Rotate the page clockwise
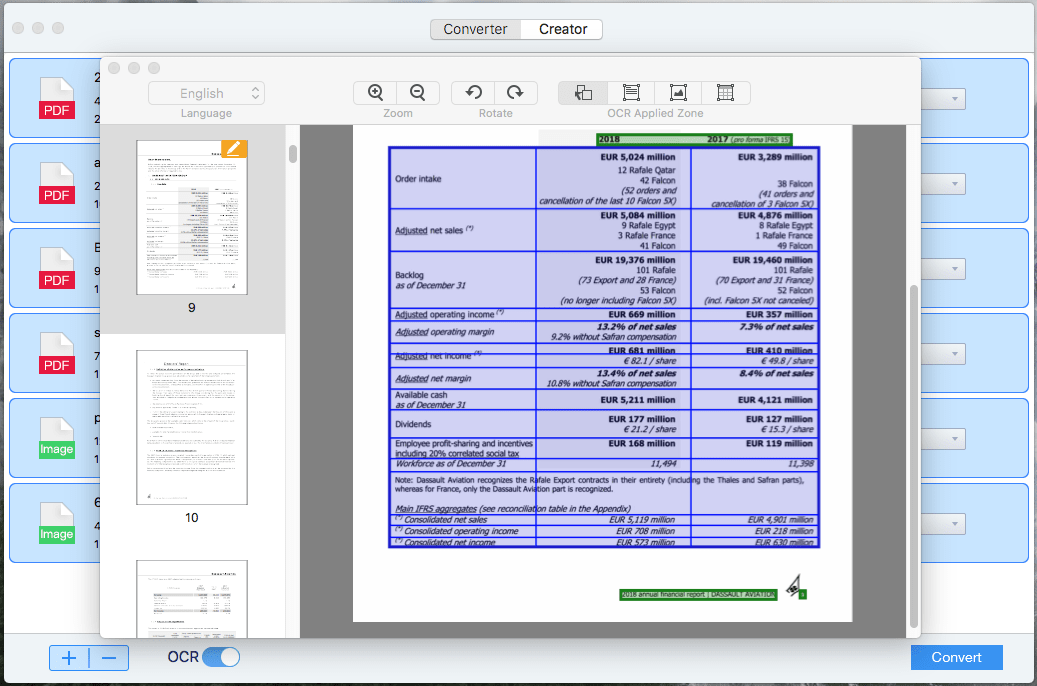This screenshot has height=686, width=1037. 516,92
